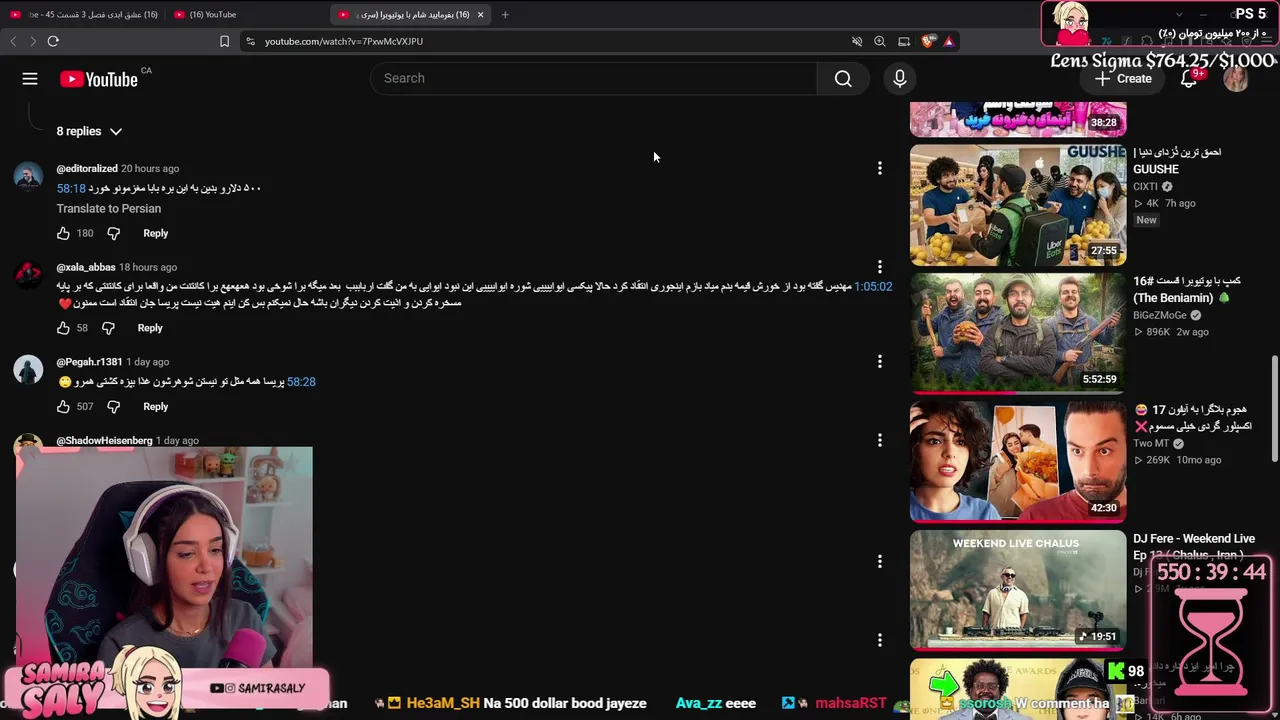This screenshot has width=1280, height=720.
Task: Collapse the 8 replies thread
Action: coord(89,131)
